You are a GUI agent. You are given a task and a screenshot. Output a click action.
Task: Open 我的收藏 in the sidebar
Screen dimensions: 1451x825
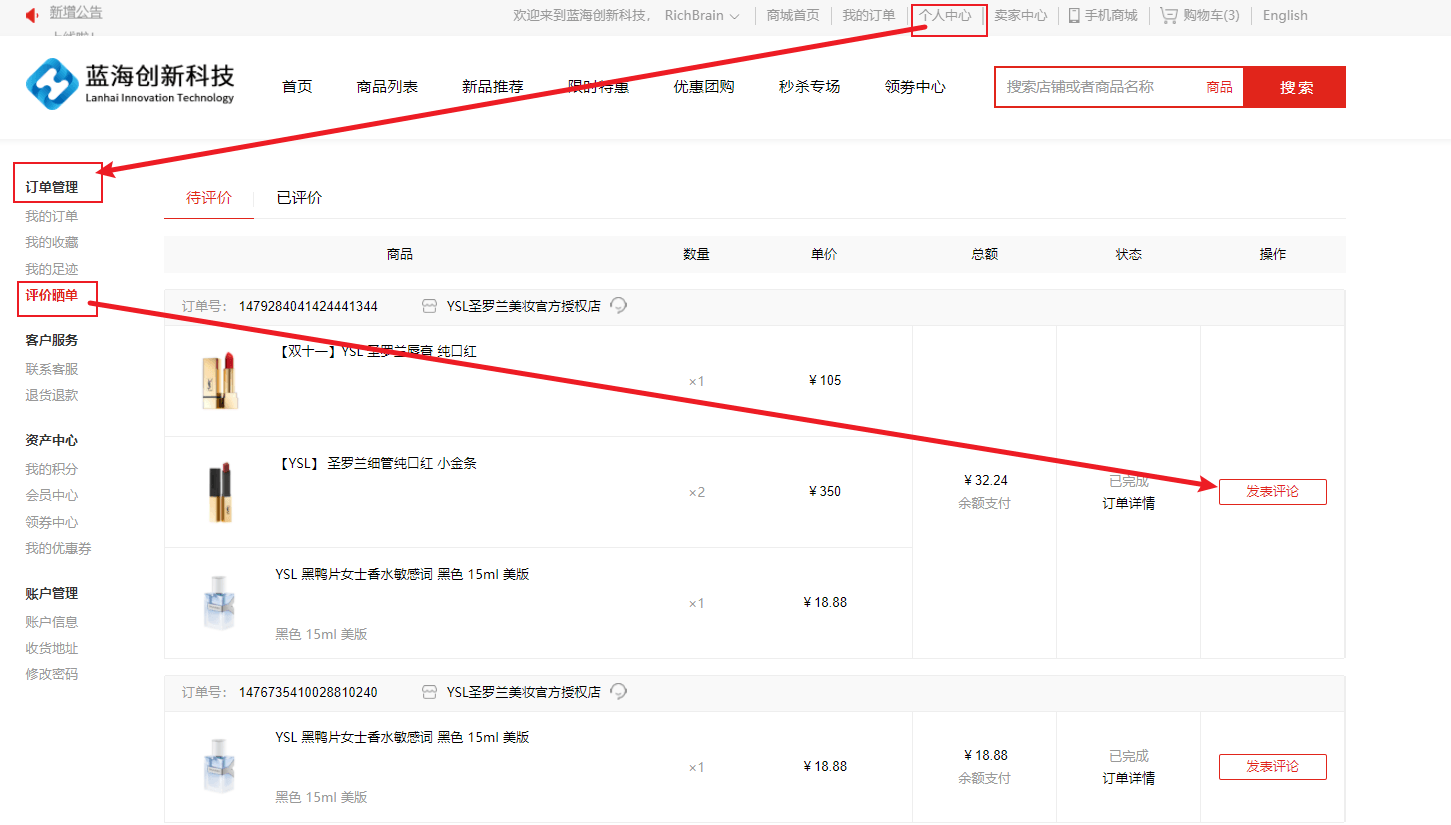coord(51,242)
